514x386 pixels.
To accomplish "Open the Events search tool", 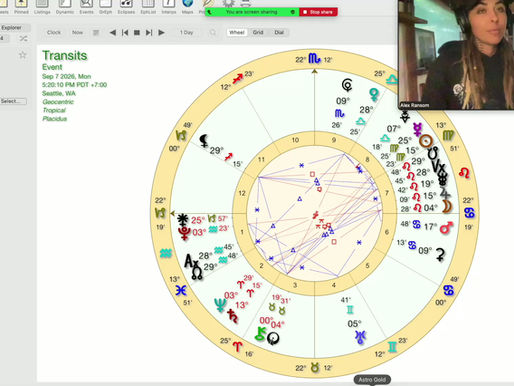I will click(x=86, y=7).
